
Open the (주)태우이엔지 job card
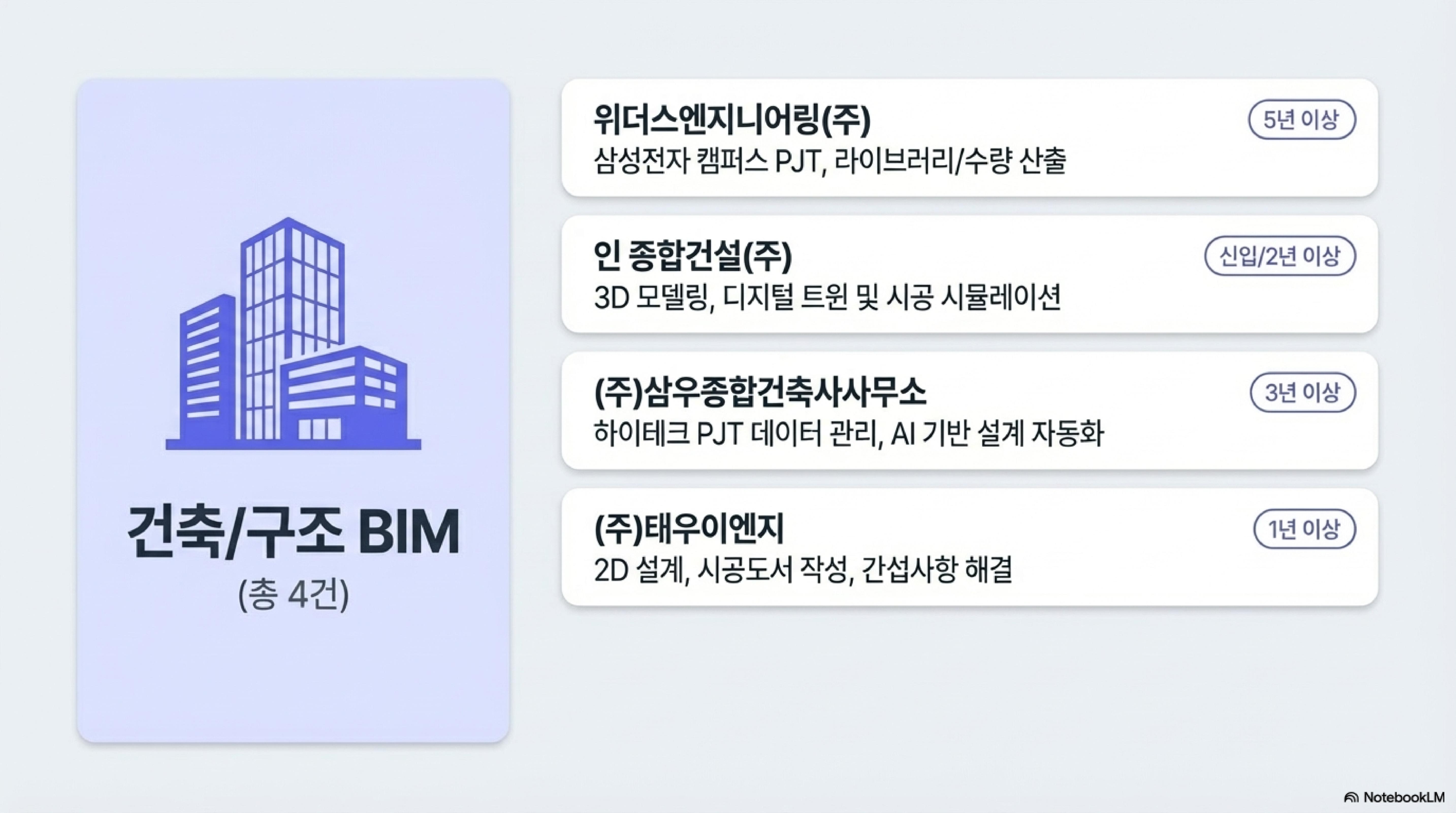969,547
